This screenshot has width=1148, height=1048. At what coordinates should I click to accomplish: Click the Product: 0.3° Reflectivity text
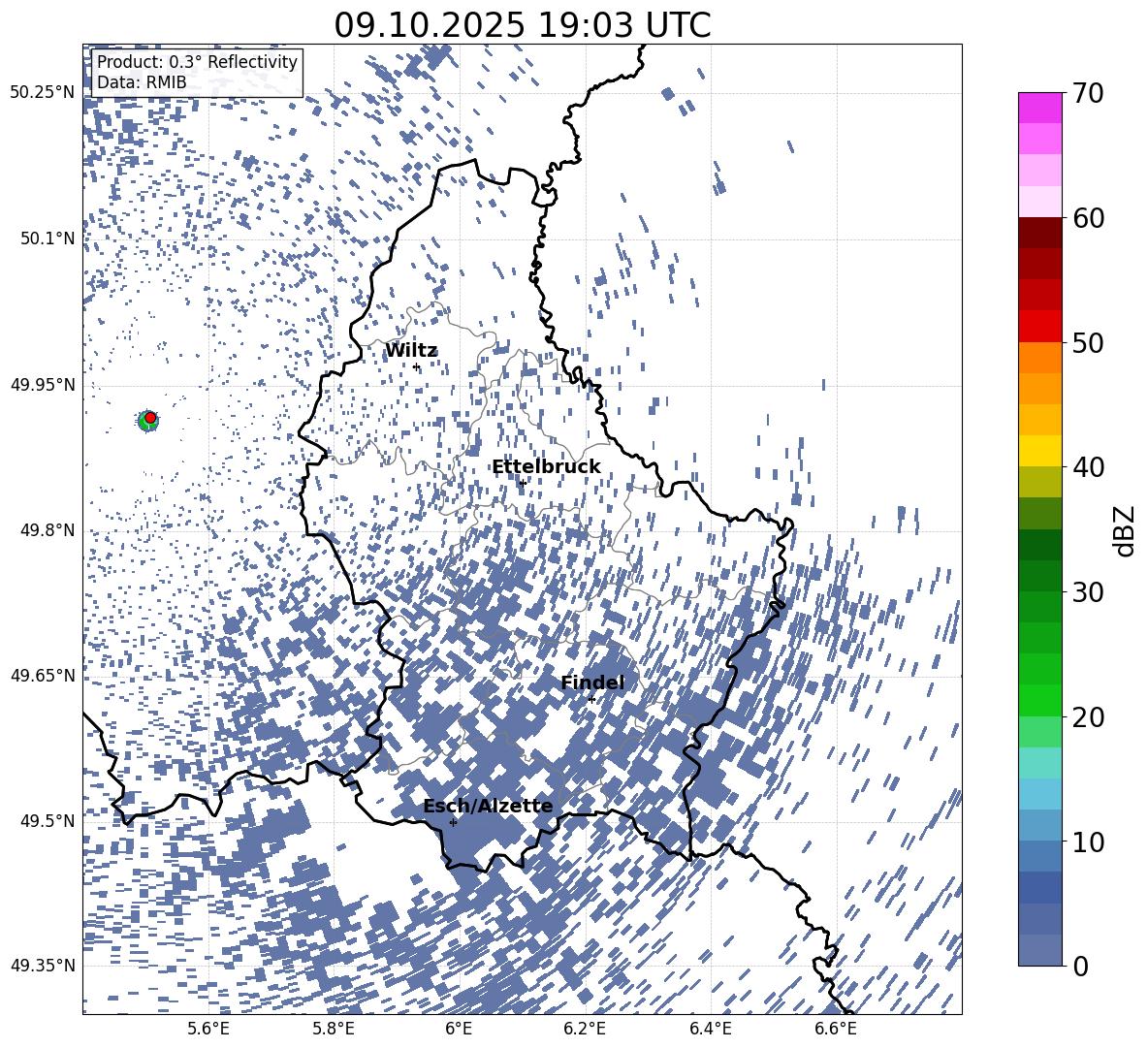click(x=197, y=62)
